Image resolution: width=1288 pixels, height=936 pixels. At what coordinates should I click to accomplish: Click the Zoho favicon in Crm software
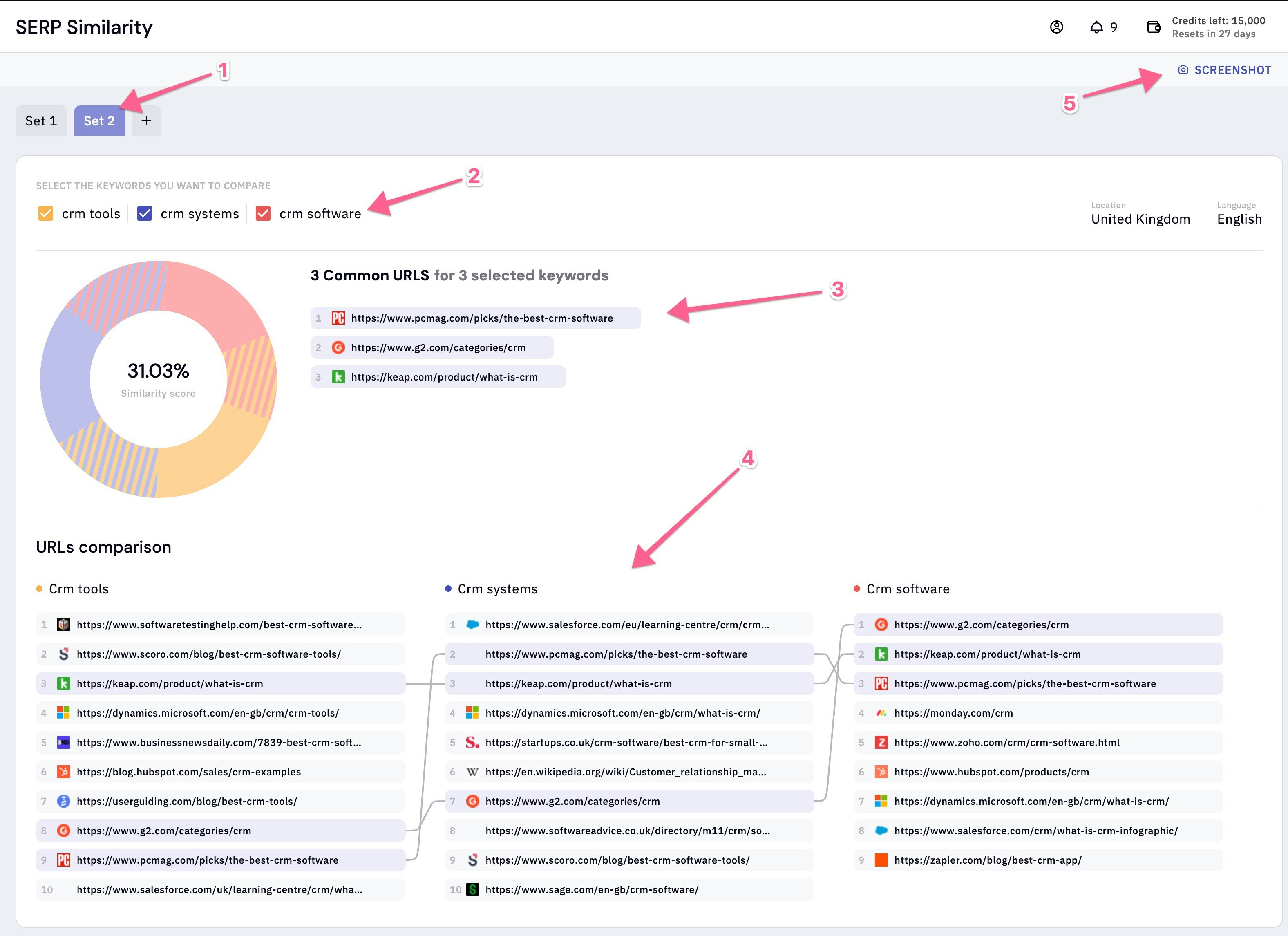click(x=881, y=742)
